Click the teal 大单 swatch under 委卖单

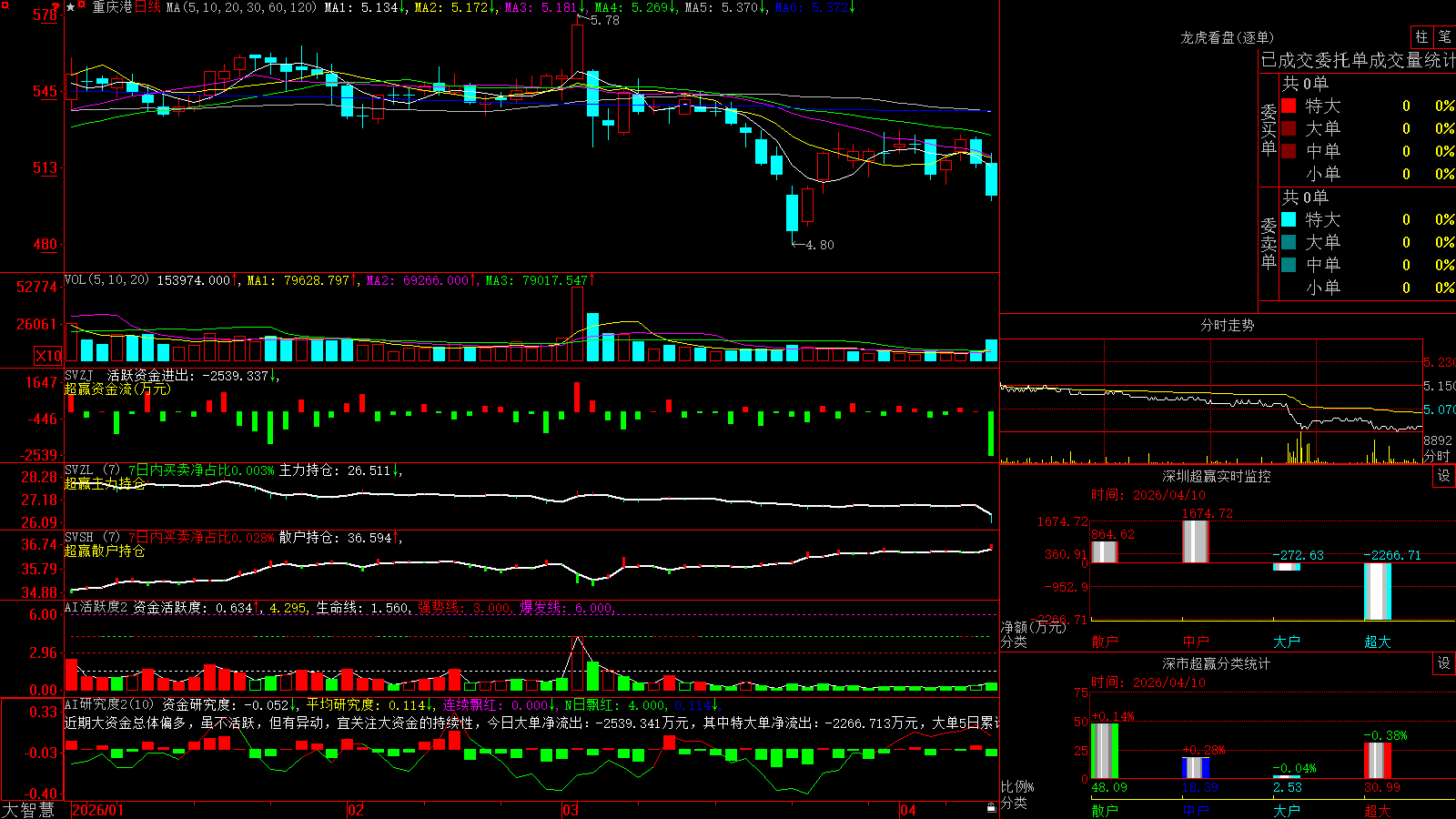click(1289, 242)
